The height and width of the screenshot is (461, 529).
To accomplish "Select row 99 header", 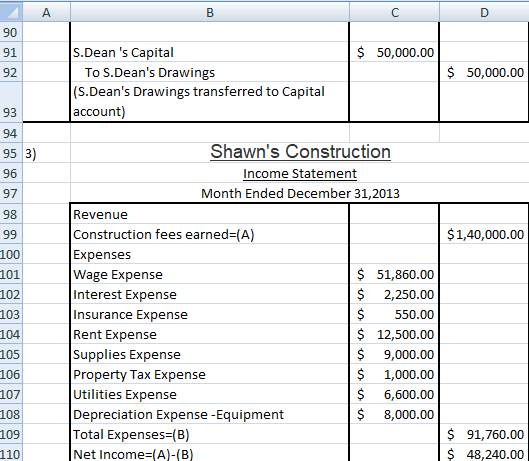I will pyautogui.click(x=11, y=234).
